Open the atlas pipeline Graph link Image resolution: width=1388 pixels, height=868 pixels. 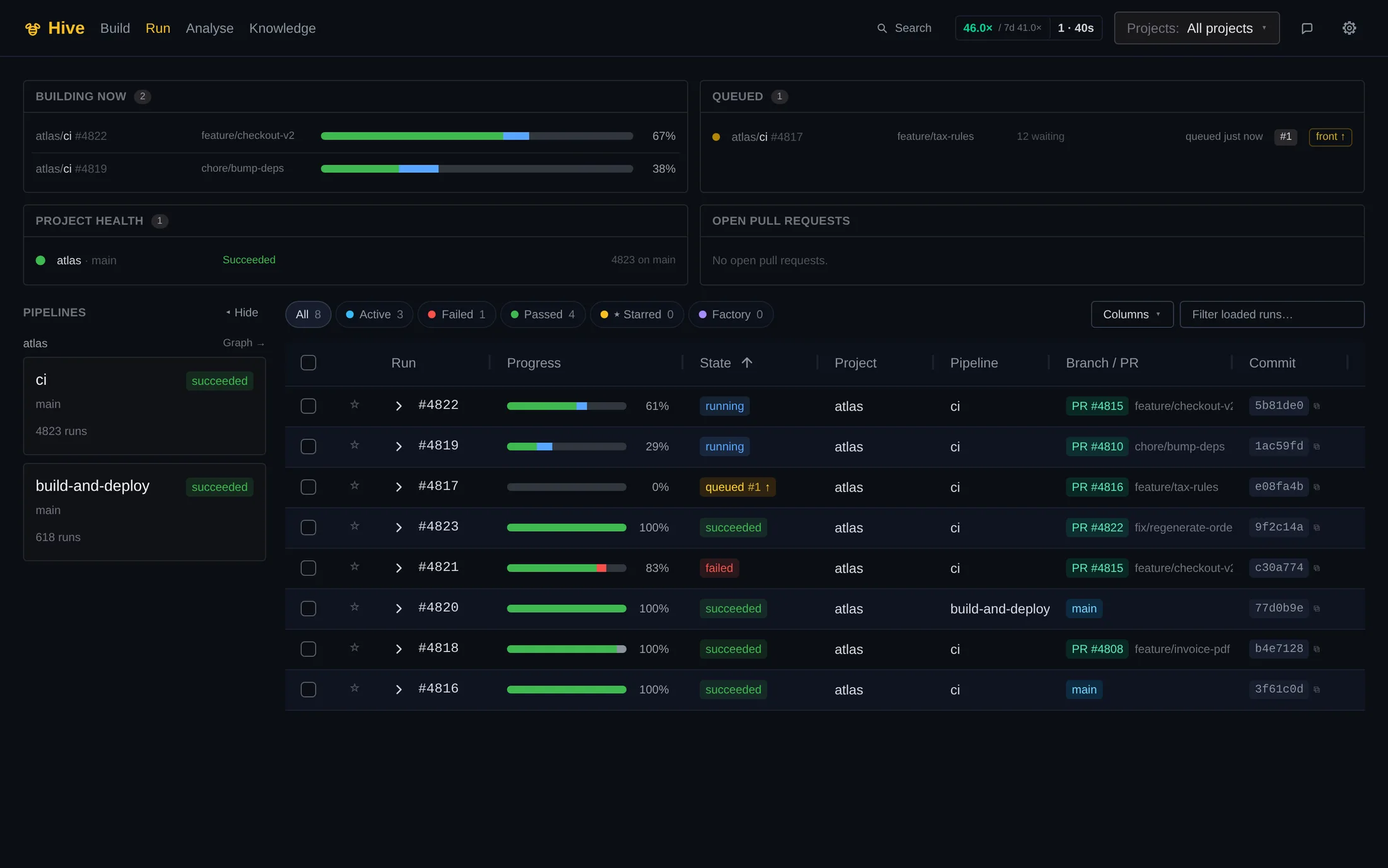[x=244, y=343]
